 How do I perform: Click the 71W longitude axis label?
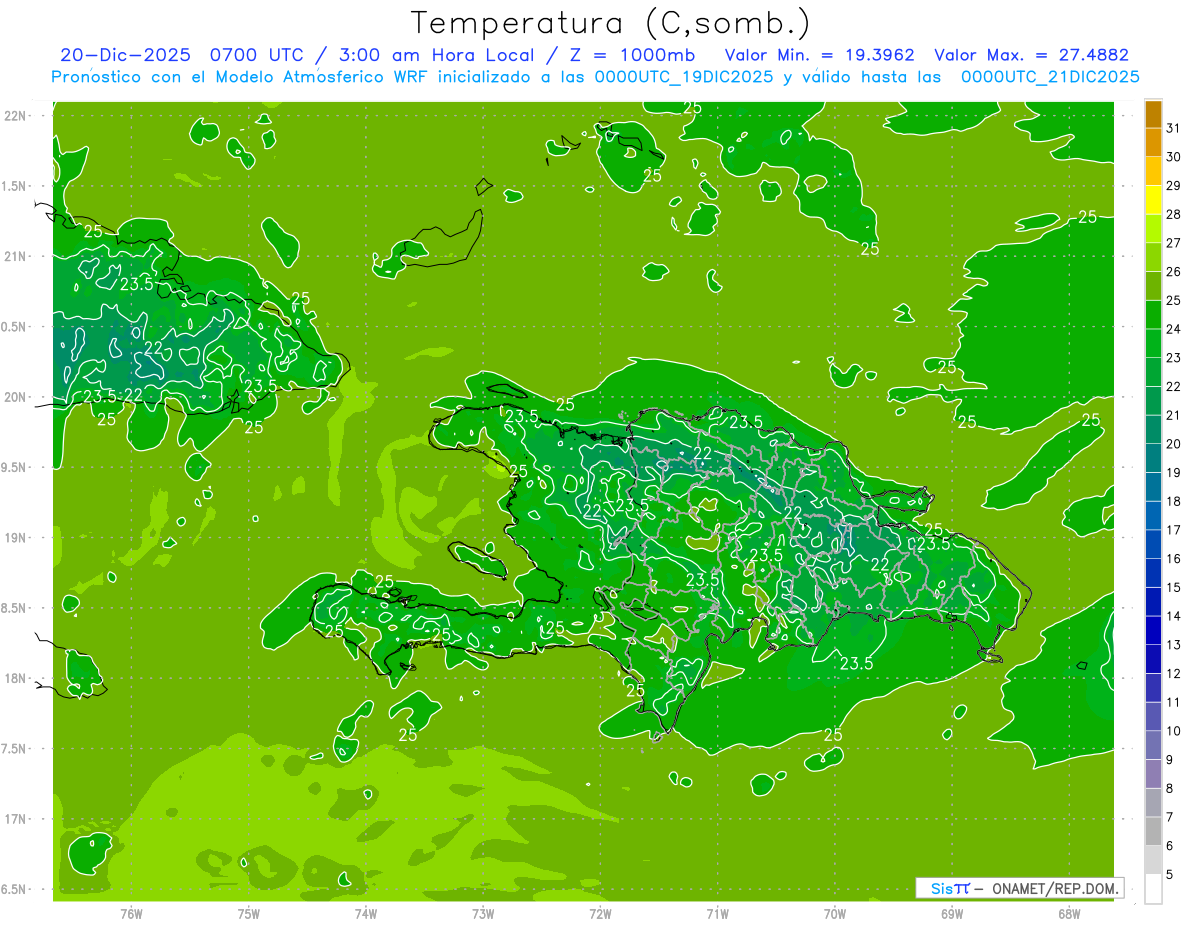click(x=717, y=913)
